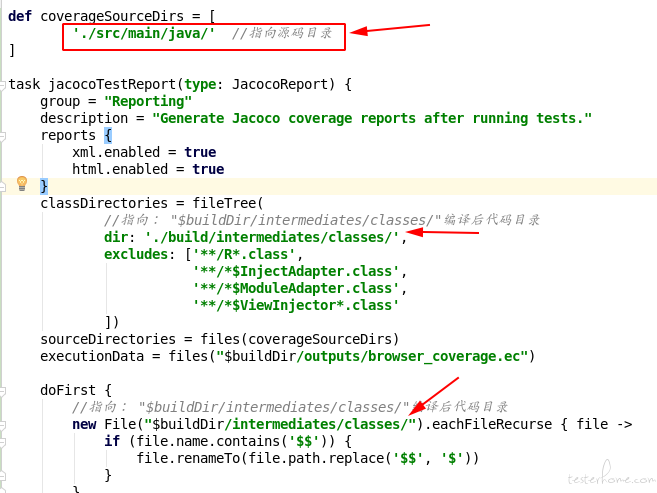Image resolution: width=657 pixels, height=493 pixels.
Task: Click the comment above the dir line
Action: (322, 220)
